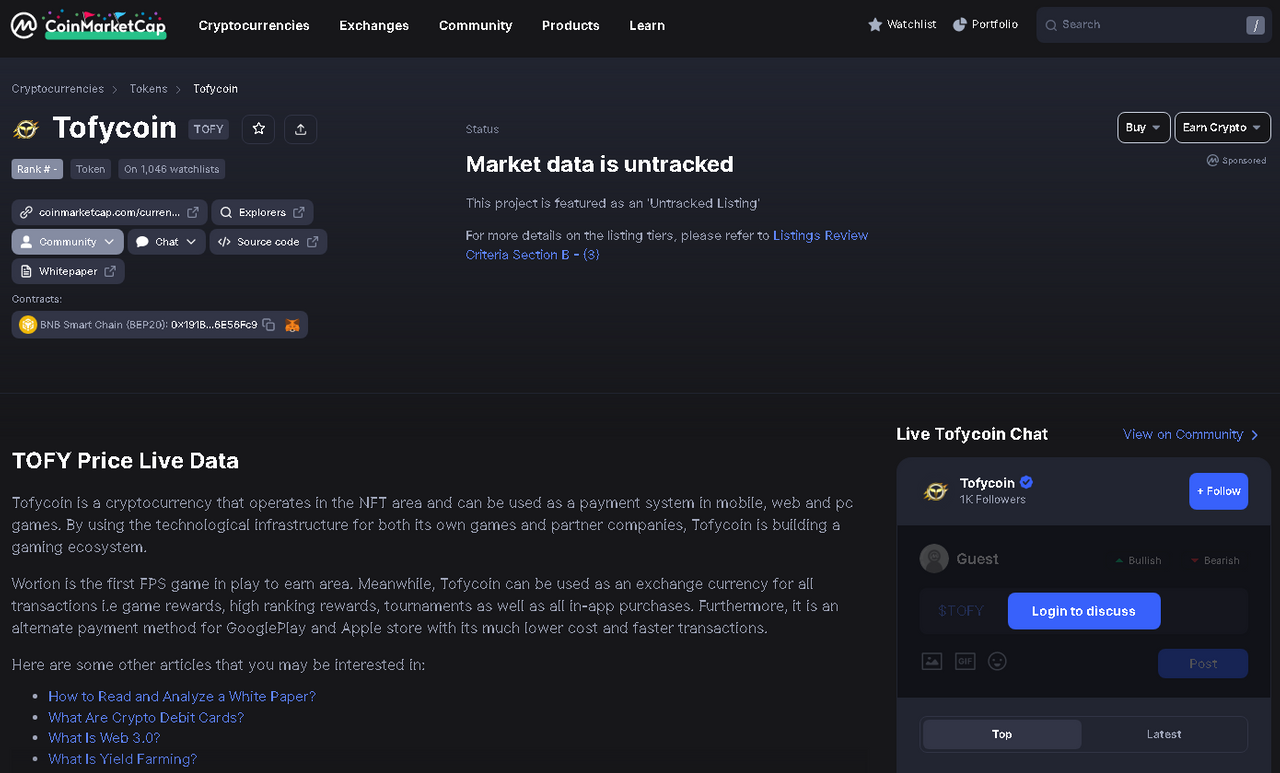
Task: Switch the chat feed to Latest
Action: click(1164, 734)
